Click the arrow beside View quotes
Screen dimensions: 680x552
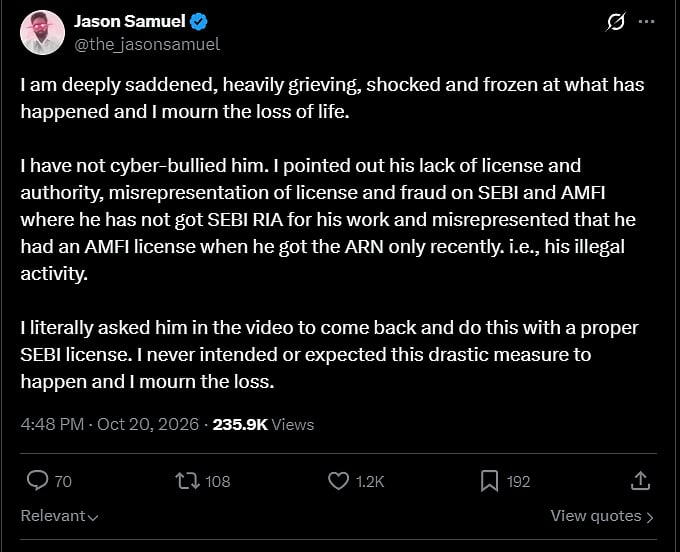(650, 517)
